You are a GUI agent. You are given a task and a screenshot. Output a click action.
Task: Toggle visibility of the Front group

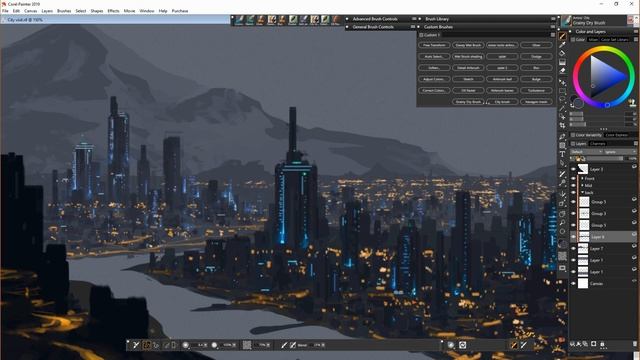tap(573, 179)
